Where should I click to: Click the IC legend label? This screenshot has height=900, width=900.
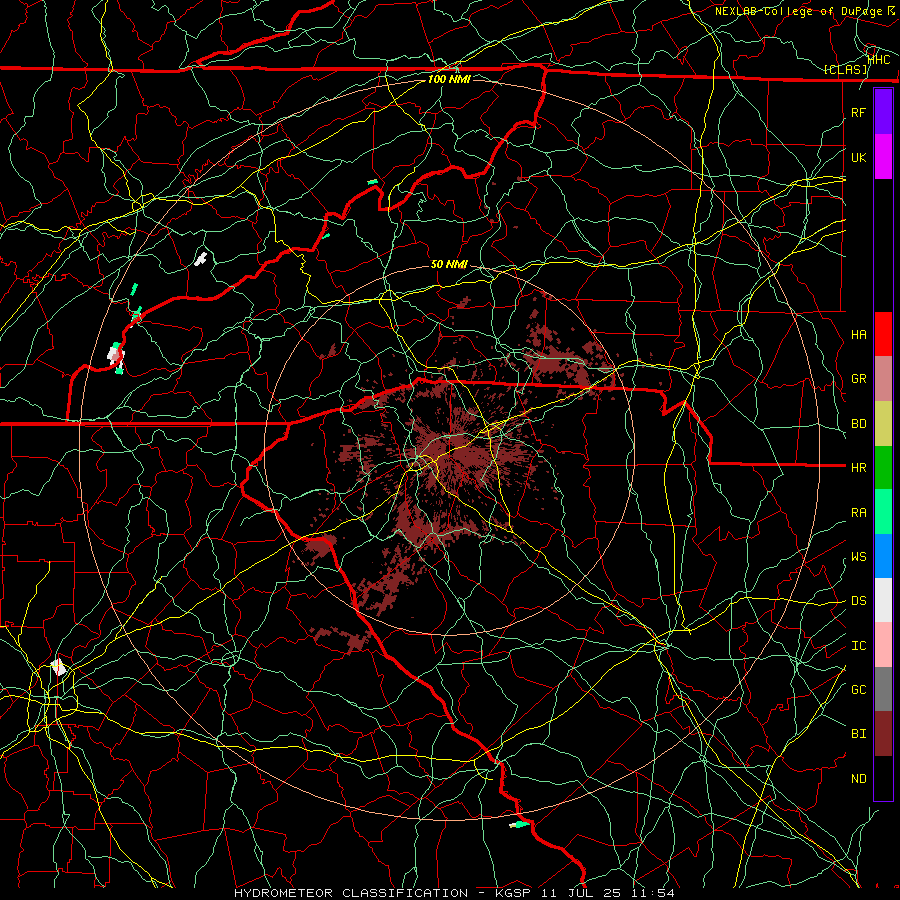[x=858, y=646]
